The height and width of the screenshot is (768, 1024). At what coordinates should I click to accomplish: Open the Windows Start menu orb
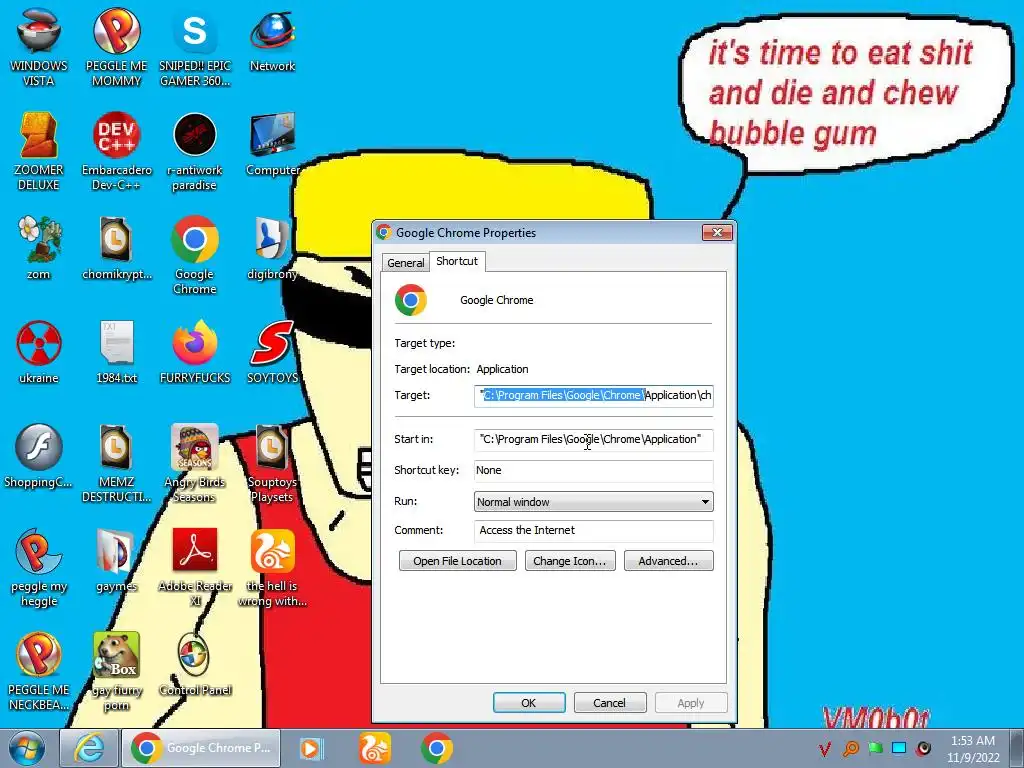(27, 748)
